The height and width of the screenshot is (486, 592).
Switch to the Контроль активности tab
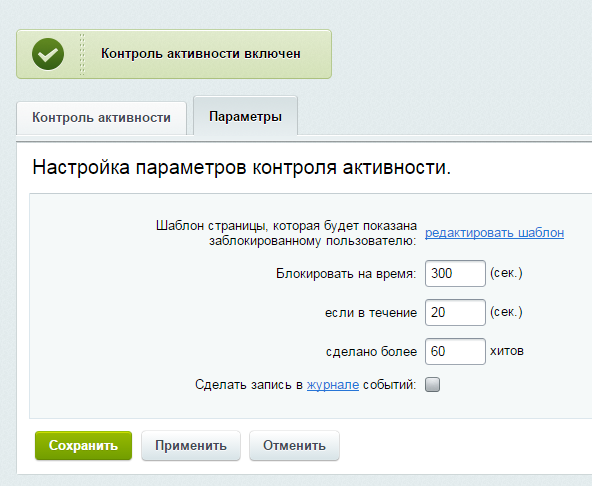(x=101, y=117)
